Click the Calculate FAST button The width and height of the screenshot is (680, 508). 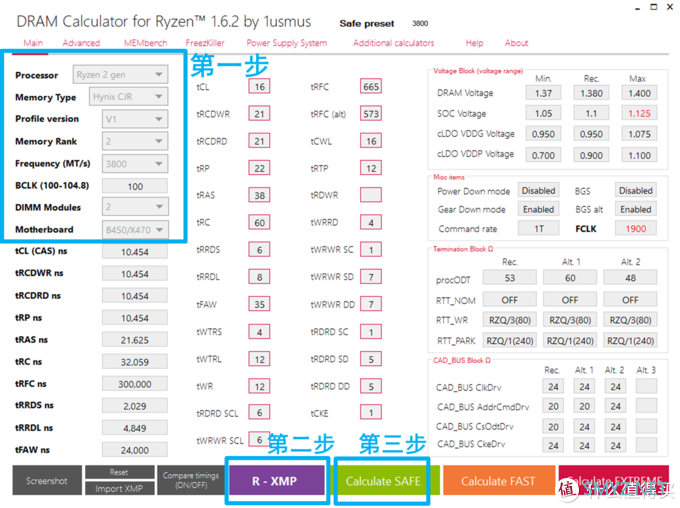click(498, 481)
